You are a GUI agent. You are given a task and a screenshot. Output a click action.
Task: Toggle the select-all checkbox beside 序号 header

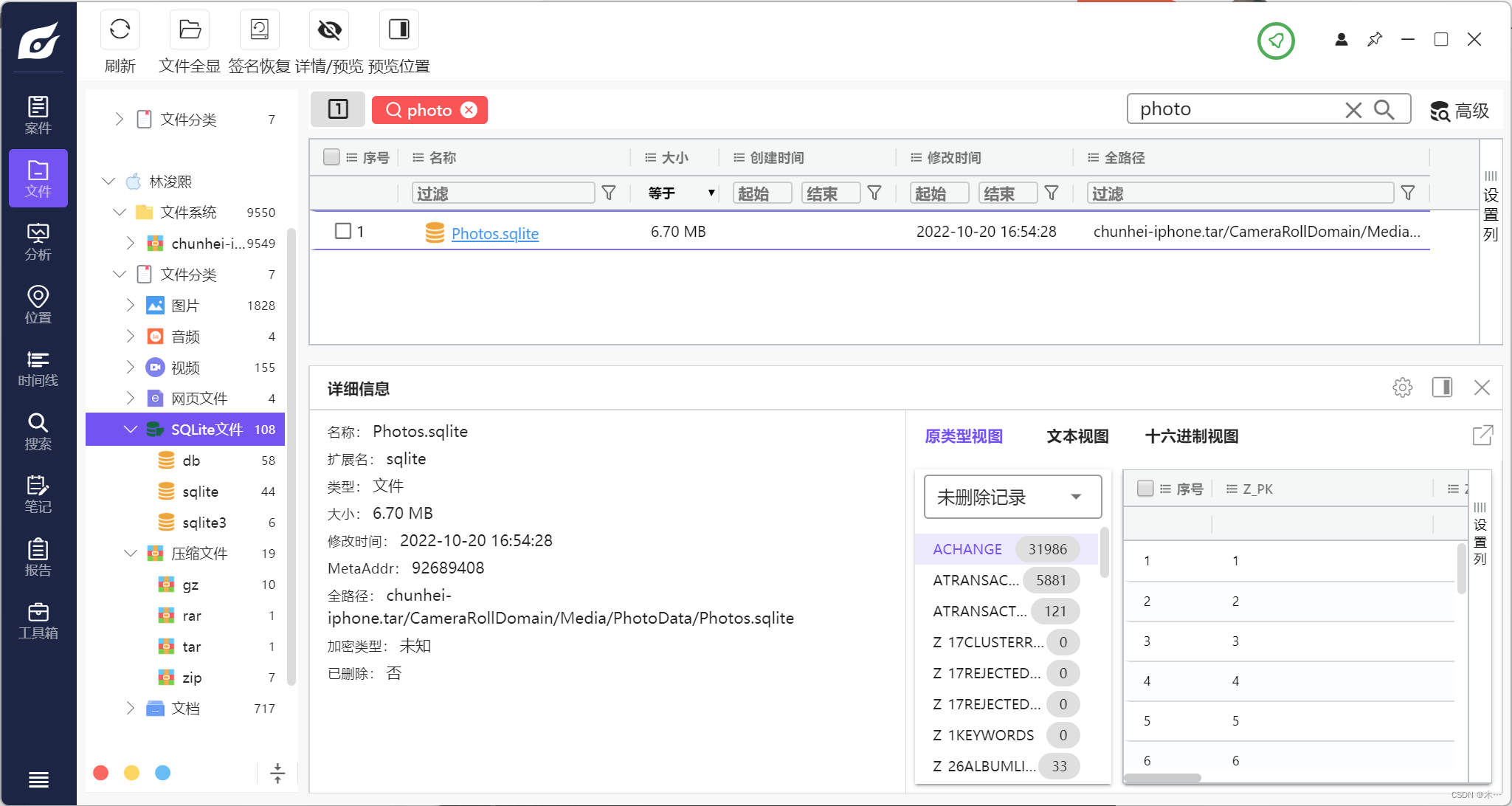pyautogui.click(x=331, y=157)
